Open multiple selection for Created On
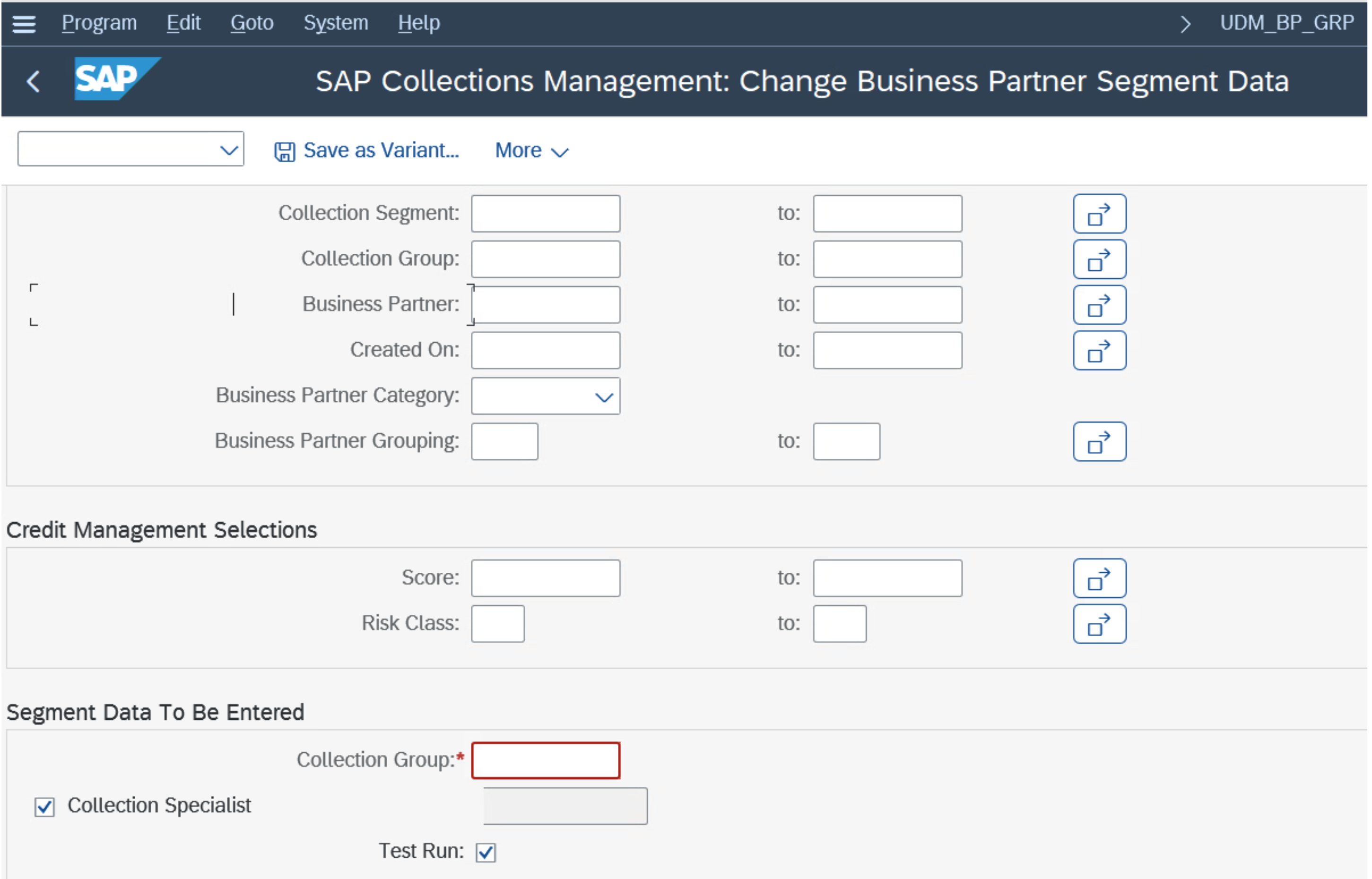The image size is (1372, 879). pos(1099,351)
